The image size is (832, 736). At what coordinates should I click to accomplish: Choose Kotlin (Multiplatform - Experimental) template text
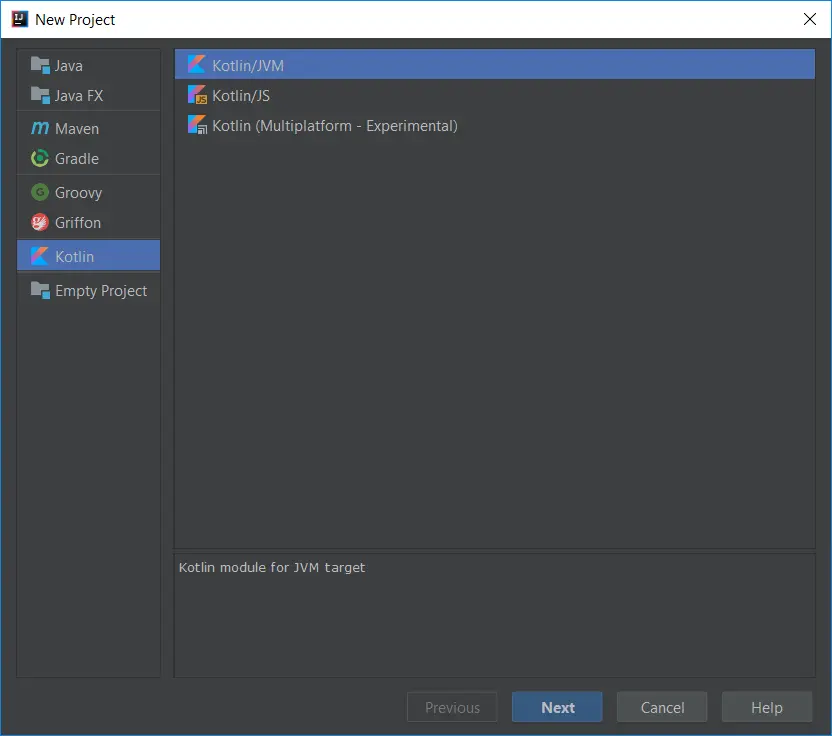[x=335, y=126]
